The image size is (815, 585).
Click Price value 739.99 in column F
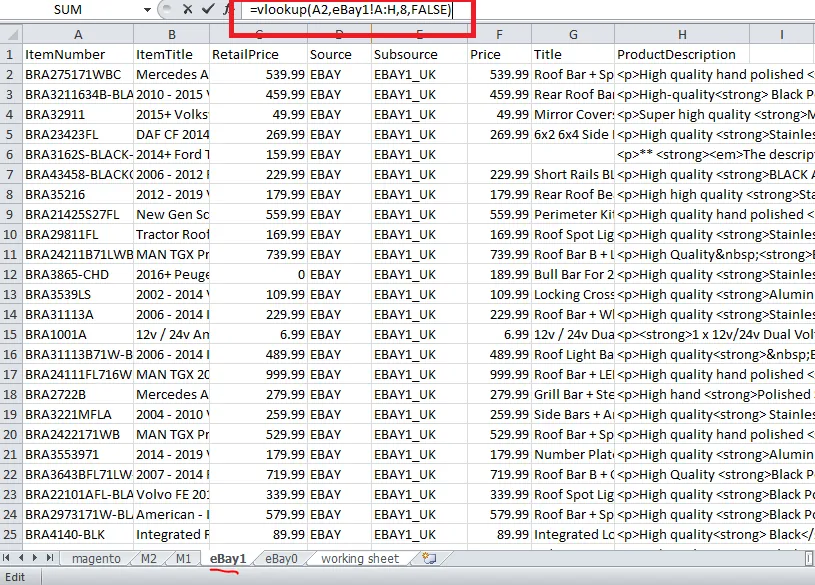499,255
